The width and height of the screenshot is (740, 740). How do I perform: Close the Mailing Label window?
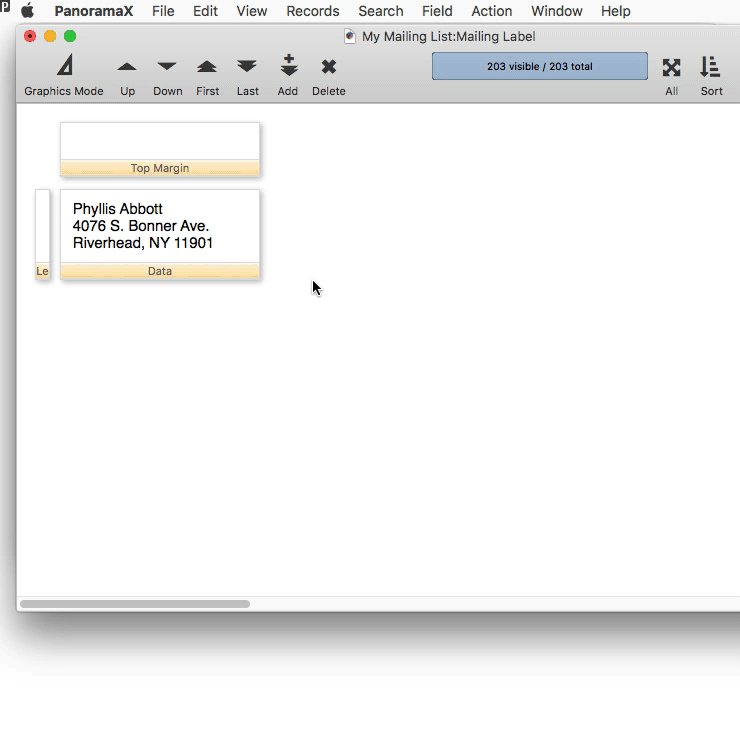[x=30, y=36]
